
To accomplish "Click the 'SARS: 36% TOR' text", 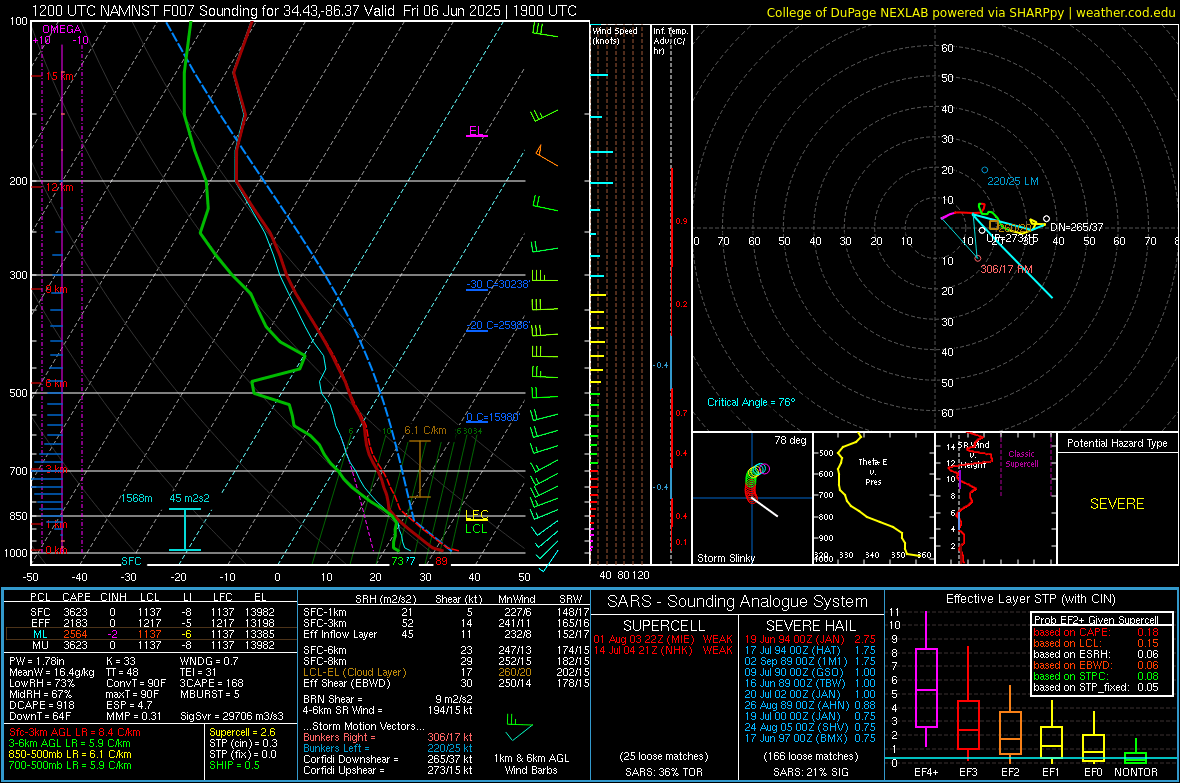I will pos(663,772).
